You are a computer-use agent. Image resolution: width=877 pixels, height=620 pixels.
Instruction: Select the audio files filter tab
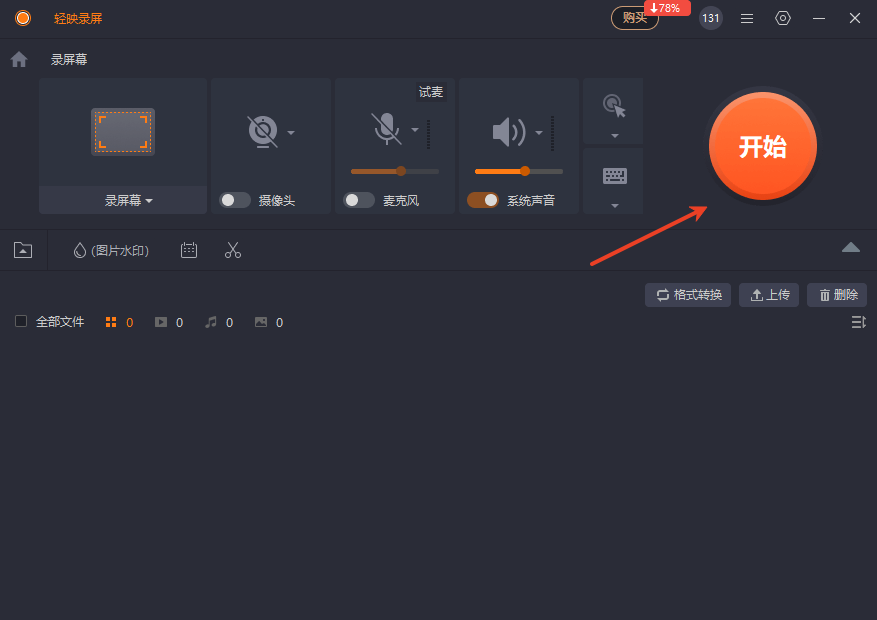(x=219, y=322)
